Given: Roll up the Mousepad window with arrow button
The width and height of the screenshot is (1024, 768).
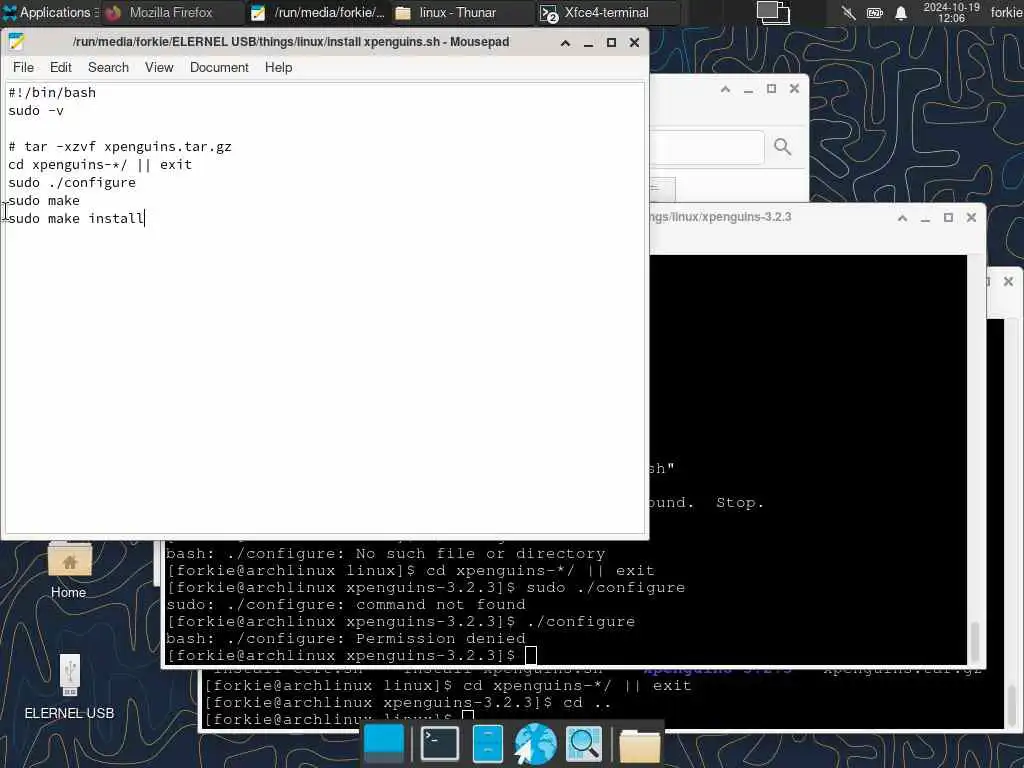Looking at the screenshot, I should [566, 43].
